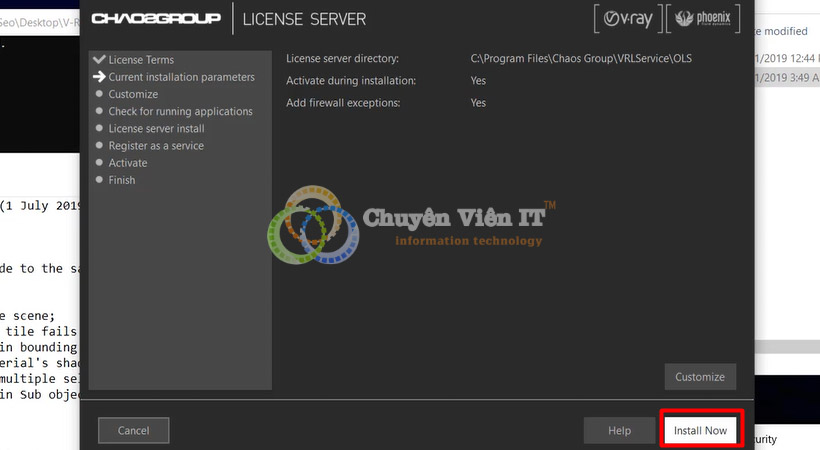820x450 pixels.
Task: Select License server install step
Action: click(156, 129)
